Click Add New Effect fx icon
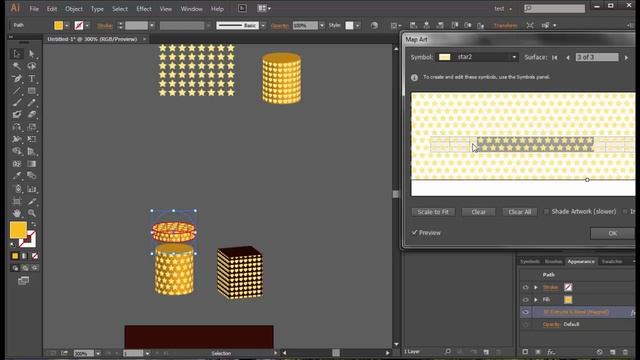640x360 pixels. point(551,352)
